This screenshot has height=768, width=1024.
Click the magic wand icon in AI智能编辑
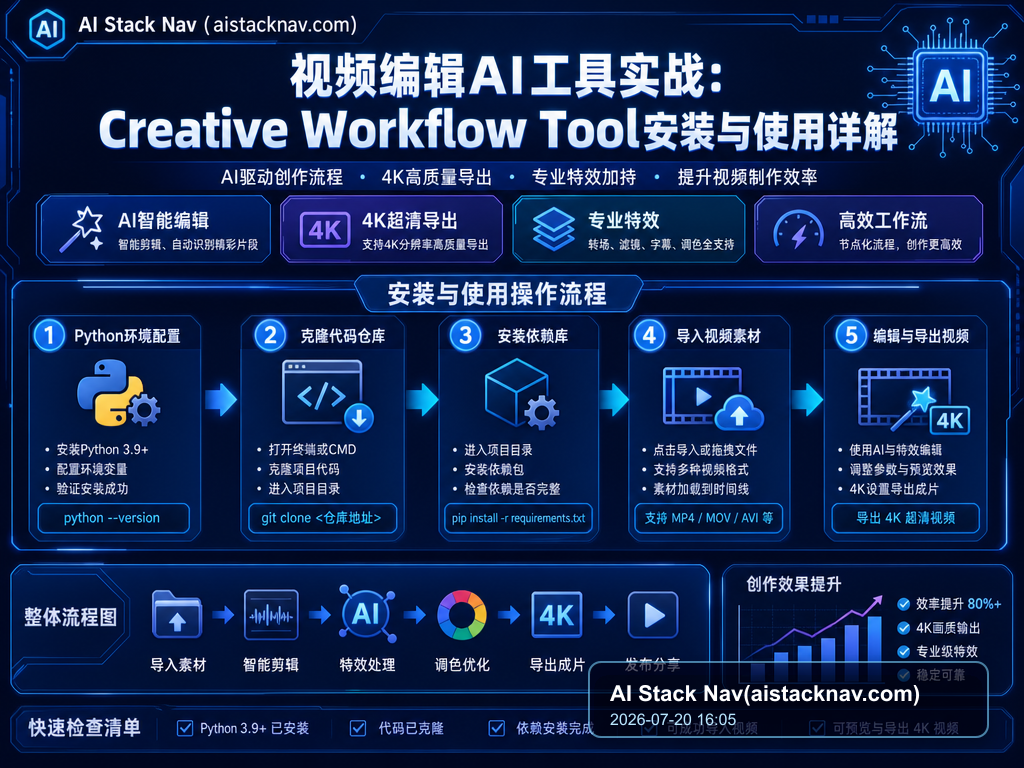tap(82, 229)
